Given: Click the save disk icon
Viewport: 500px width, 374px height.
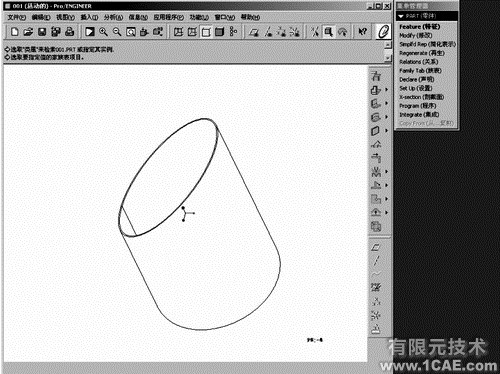Looking at the screenshot, I should (42, 32).
